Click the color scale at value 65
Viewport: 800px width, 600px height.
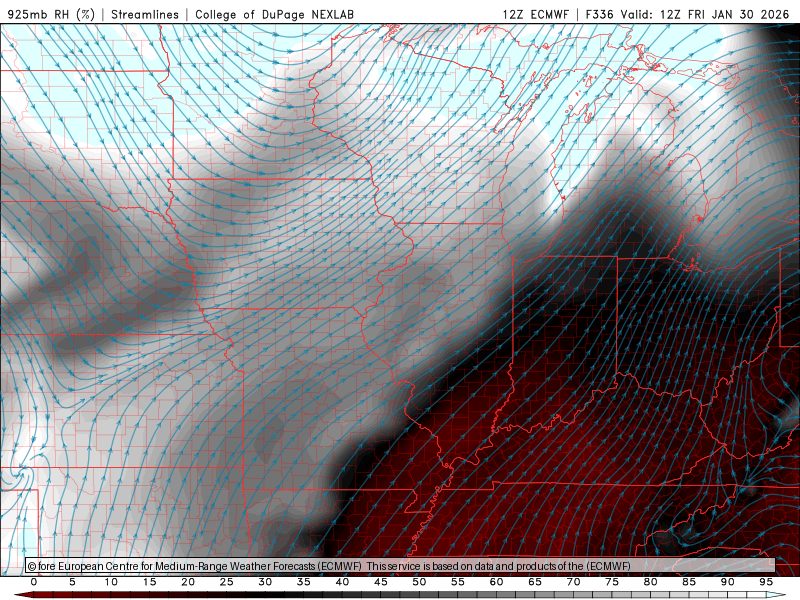(x=535, y=582)
